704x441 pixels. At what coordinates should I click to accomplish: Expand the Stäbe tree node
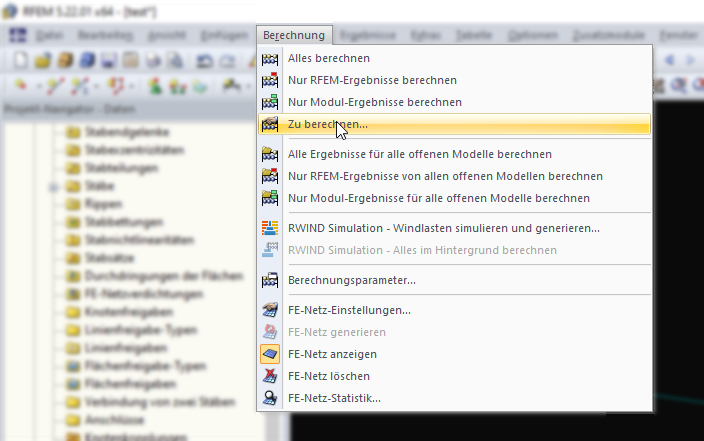click(x=53, y=187)
